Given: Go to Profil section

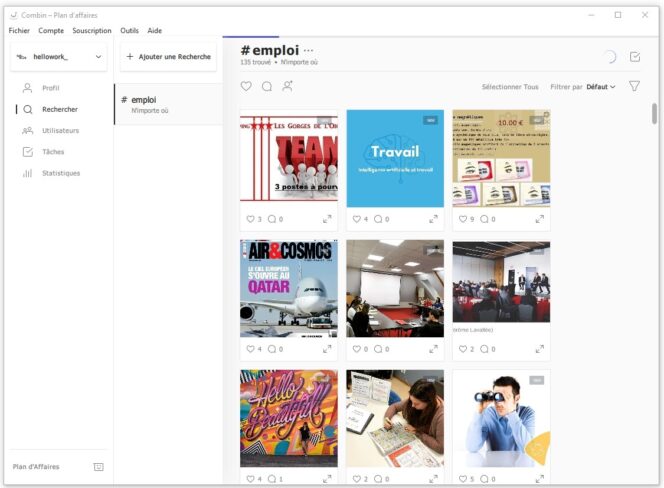Looking at the screenshot, I should point(50,88).
